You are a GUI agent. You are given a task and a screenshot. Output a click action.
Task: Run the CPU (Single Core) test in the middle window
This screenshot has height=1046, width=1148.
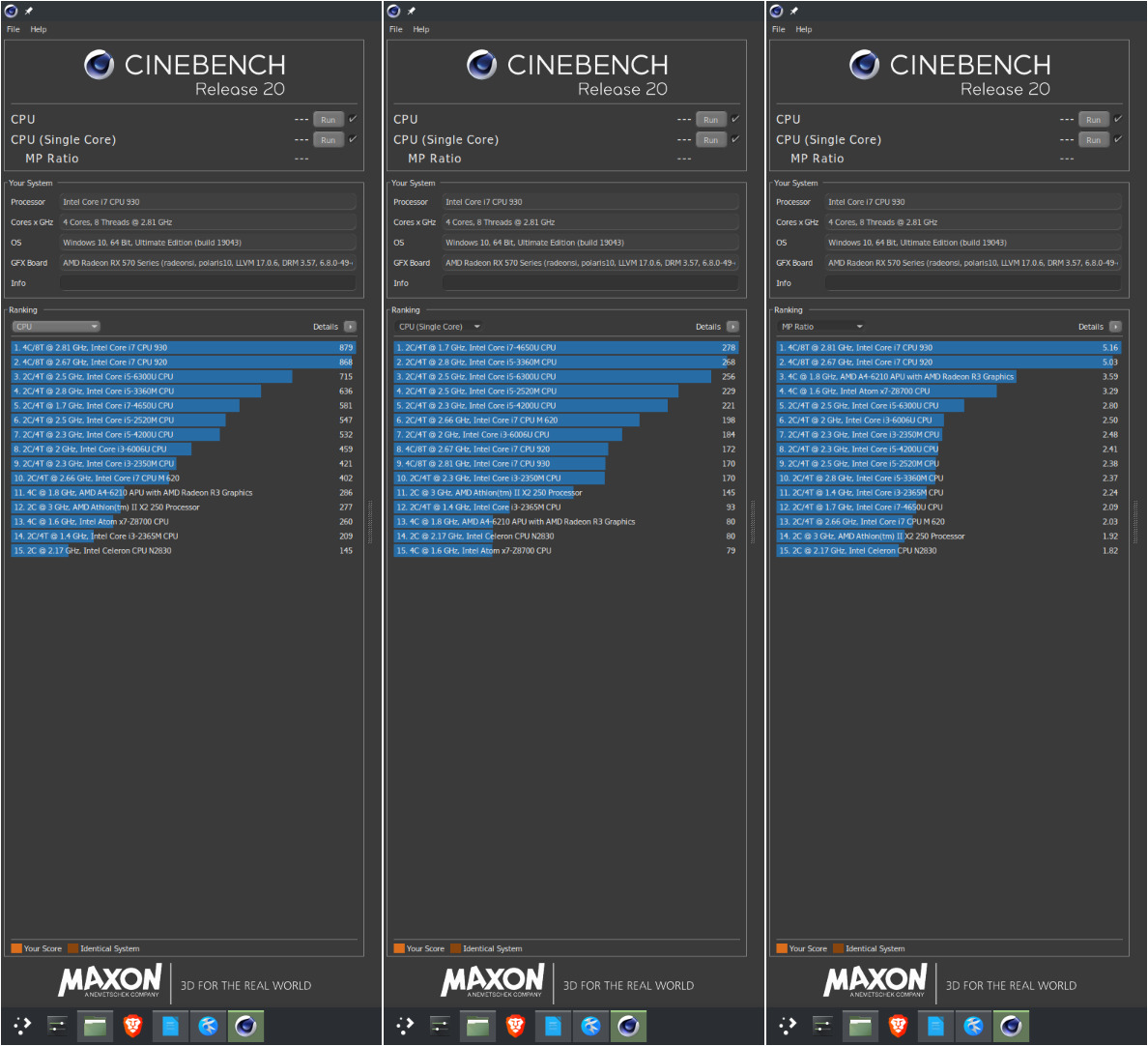[x=711, y=140]
